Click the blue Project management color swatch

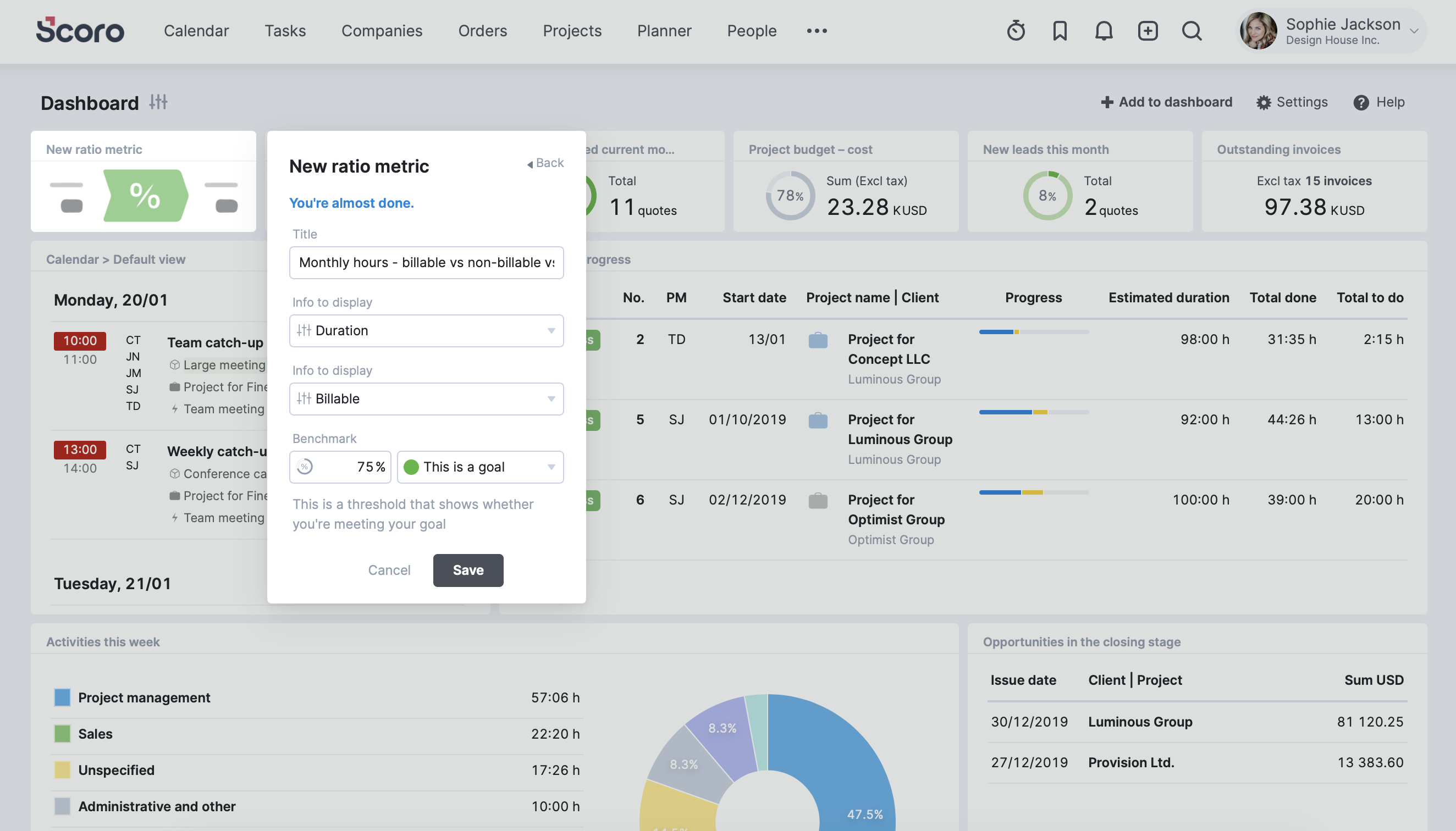tap(62, 697)
